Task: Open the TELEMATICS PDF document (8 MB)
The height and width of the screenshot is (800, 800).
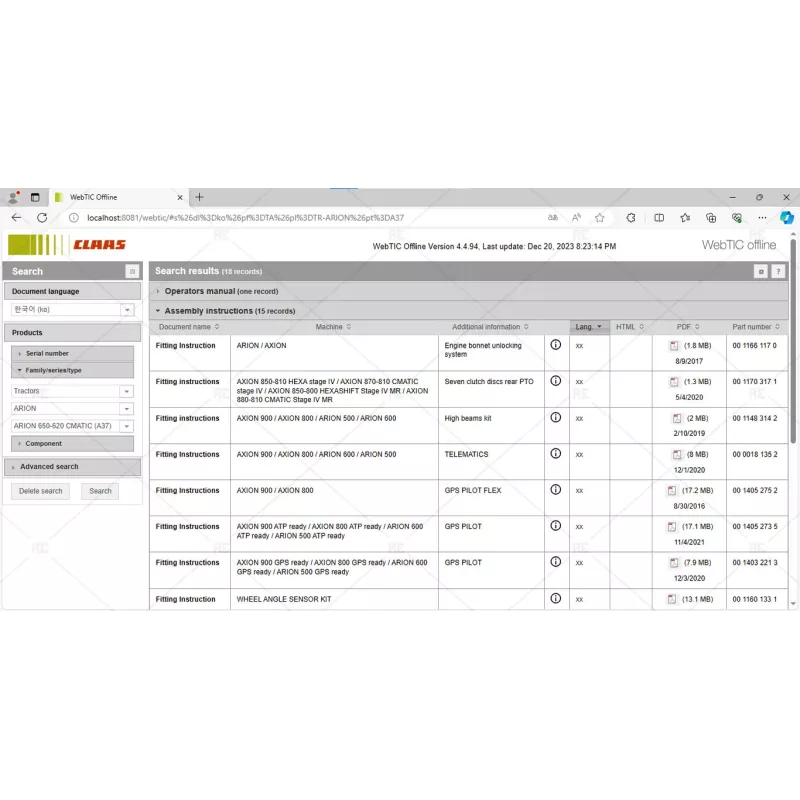Action: pos(673,454)
